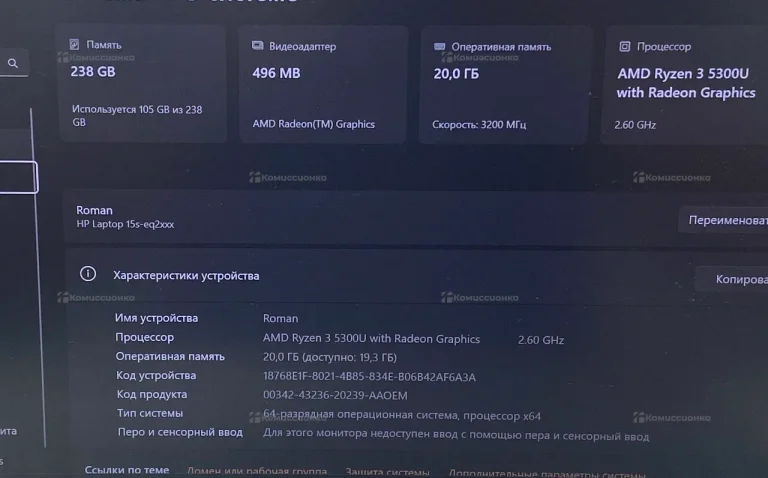Click the sidebar vertical scrollbar
The height and width of the screenshot is (478, 768).
pos(38,277)
